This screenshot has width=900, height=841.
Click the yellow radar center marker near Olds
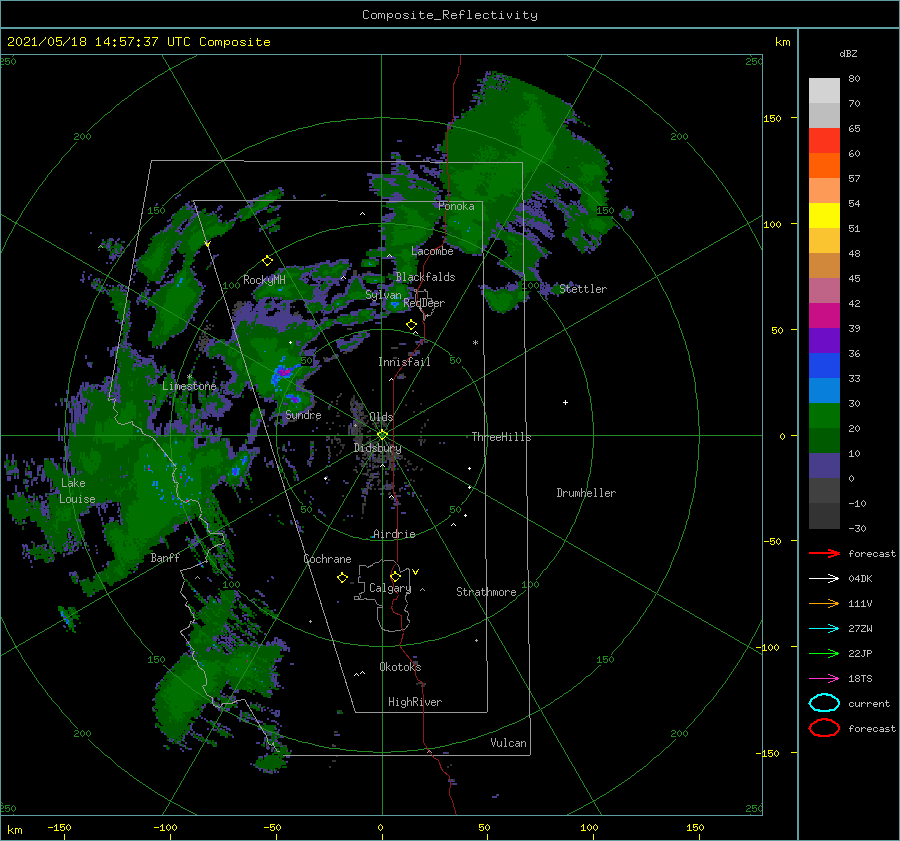click(x=382, y=435)
